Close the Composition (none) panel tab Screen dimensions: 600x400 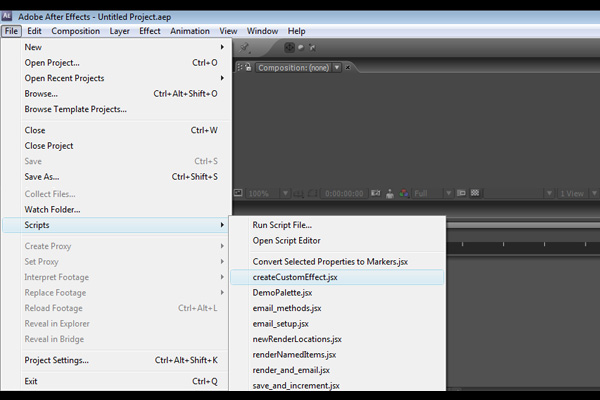[x=348, y=67]
